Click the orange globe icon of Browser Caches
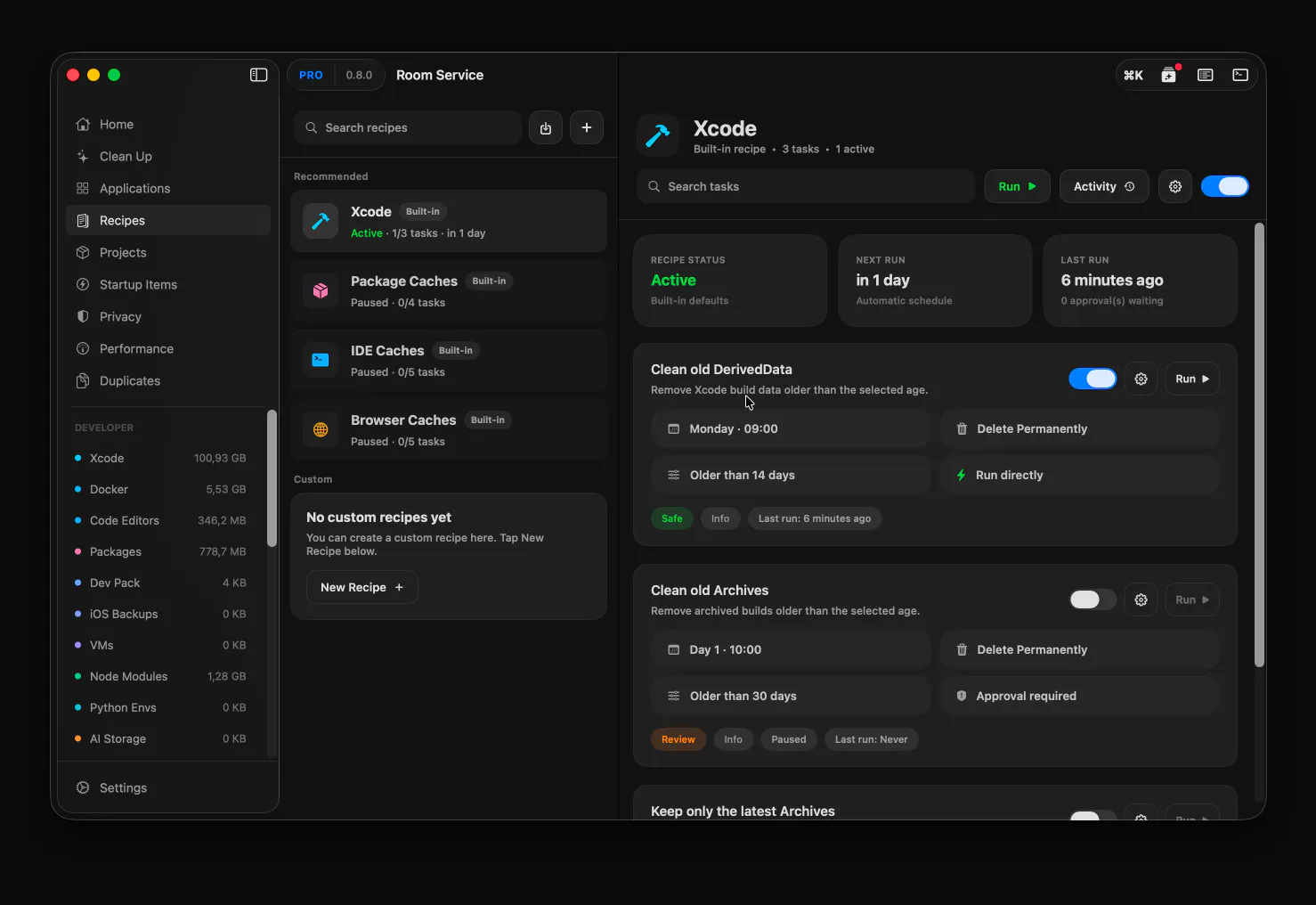This screenshot has width=1316, height=905. point(321,429)
